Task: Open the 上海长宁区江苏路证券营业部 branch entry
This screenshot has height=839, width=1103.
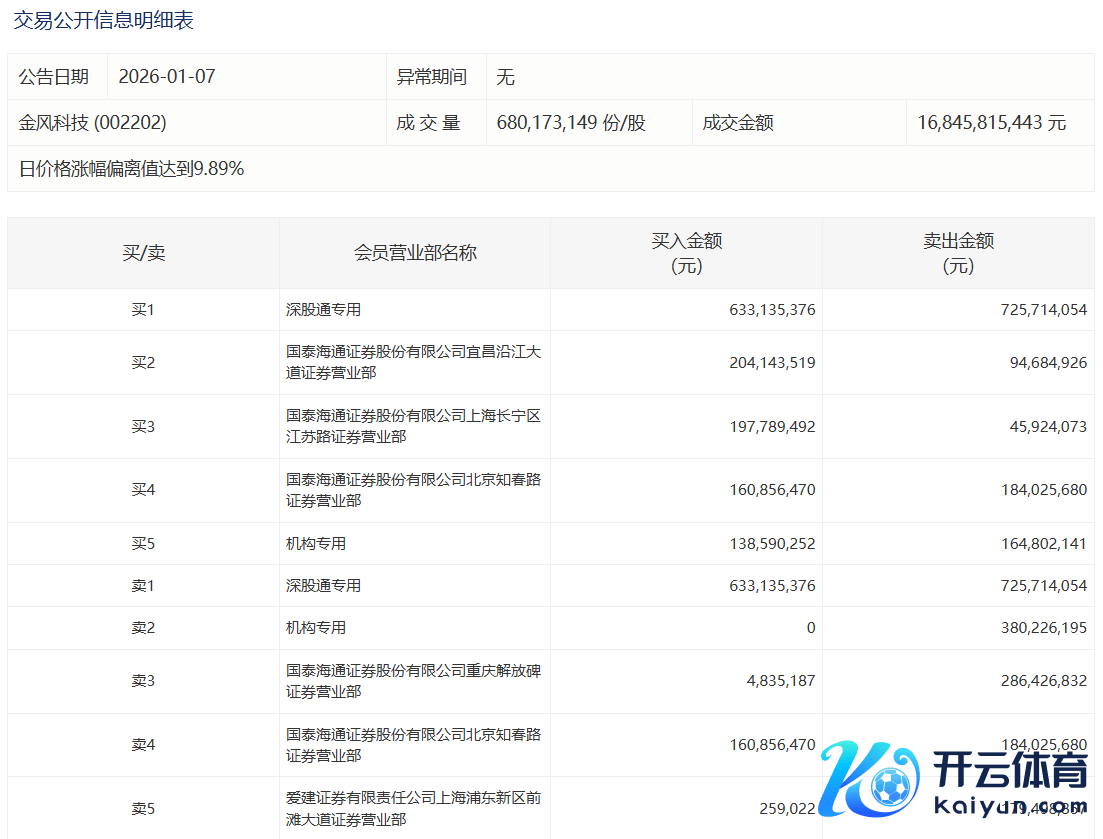Action: pos(413,426)
